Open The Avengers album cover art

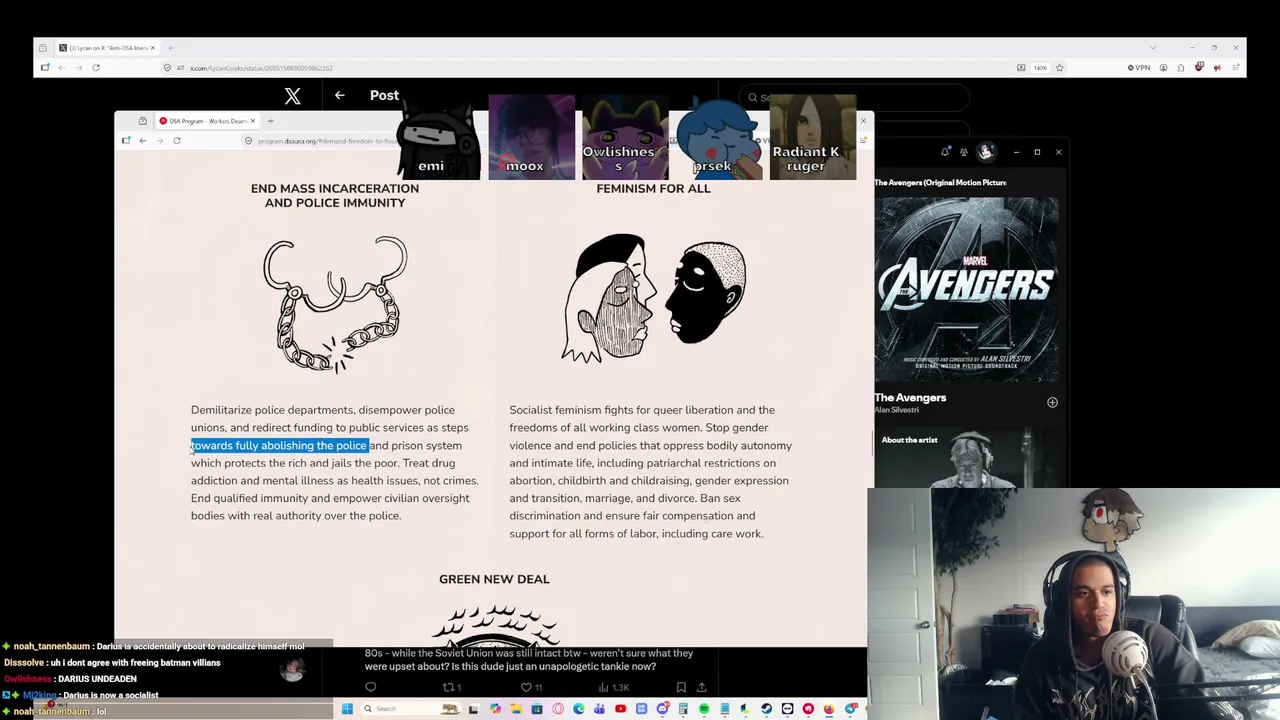[x=966, y=290]
